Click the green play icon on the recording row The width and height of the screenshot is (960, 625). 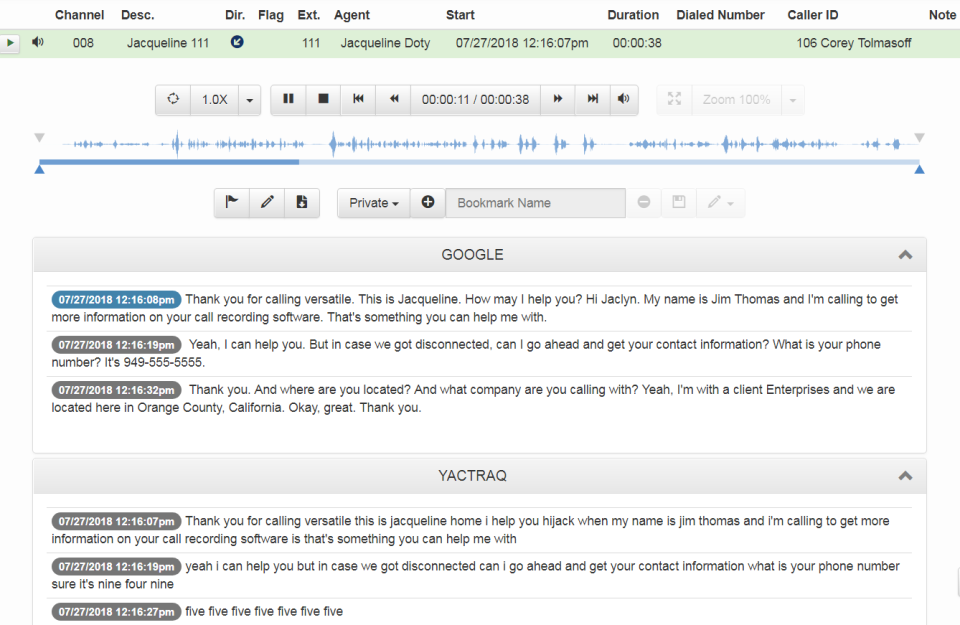point(11,42)
